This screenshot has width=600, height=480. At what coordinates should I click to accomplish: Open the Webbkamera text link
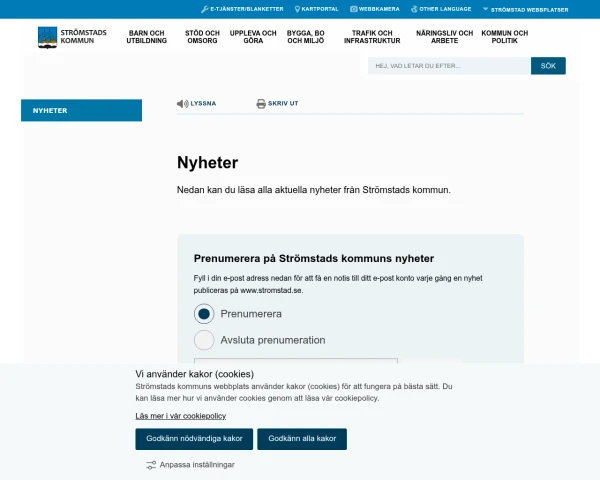379,9
